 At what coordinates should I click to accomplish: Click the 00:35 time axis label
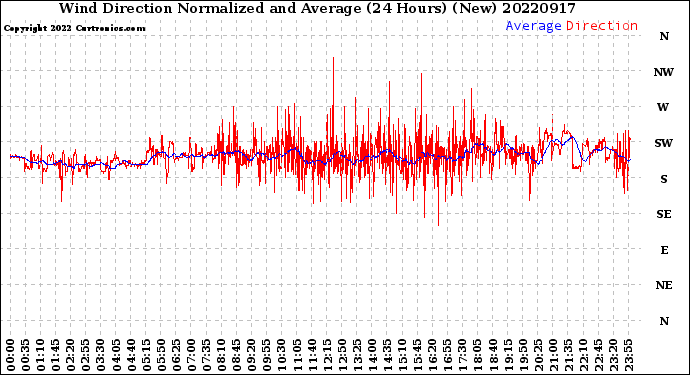[26, 355]
